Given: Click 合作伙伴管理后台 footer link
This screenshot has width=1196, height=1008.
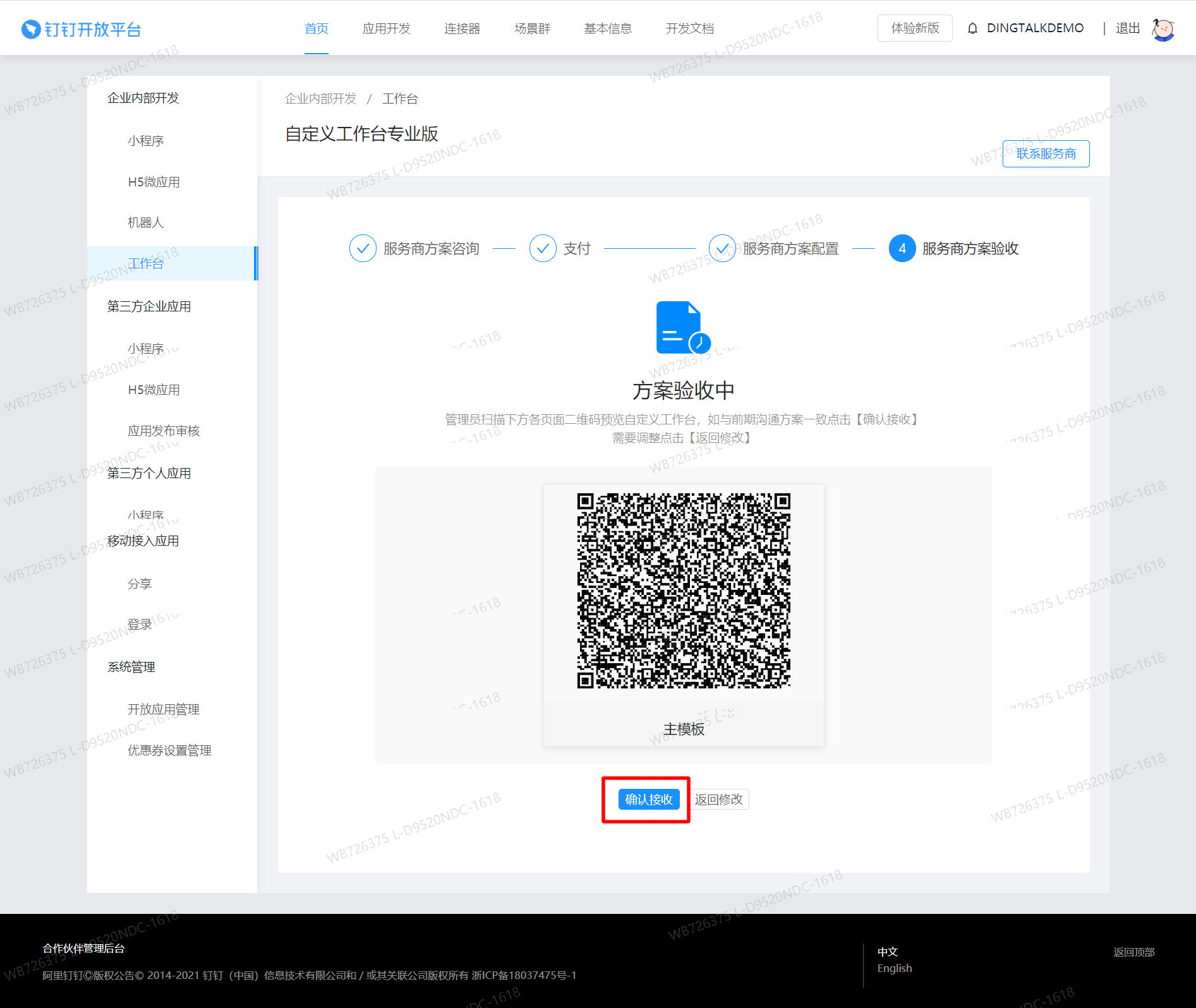Looking at the screenshot, I should (x=83, y=948).
